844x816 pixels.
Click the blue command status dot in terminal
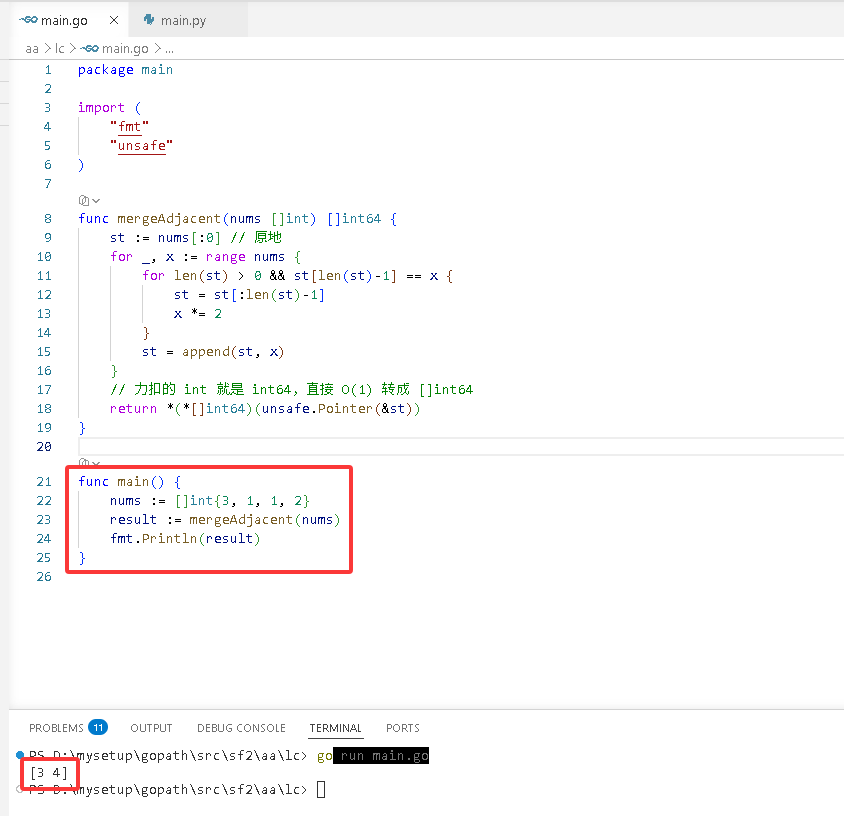pyautogui.click(x=20, y=754)
